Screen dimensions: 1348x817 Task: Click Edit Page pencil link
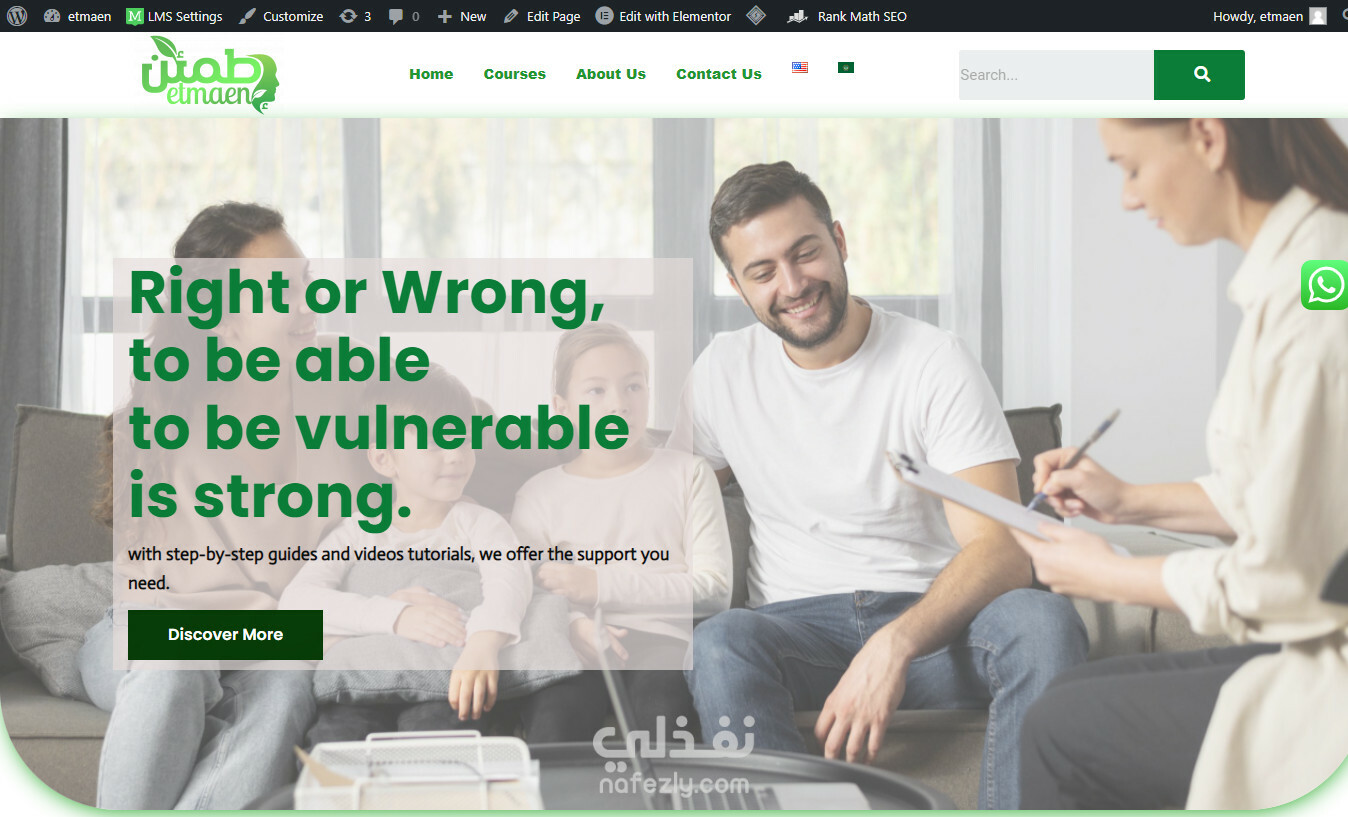pos(541,16)
